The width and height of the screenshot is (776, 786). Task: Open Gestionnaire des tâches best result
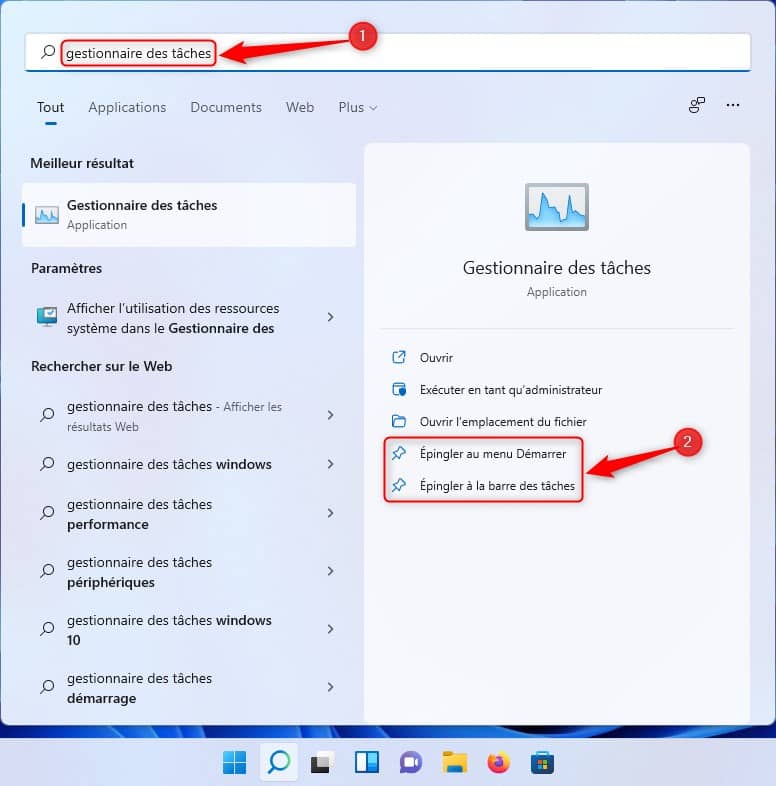(x=189, y=215)
